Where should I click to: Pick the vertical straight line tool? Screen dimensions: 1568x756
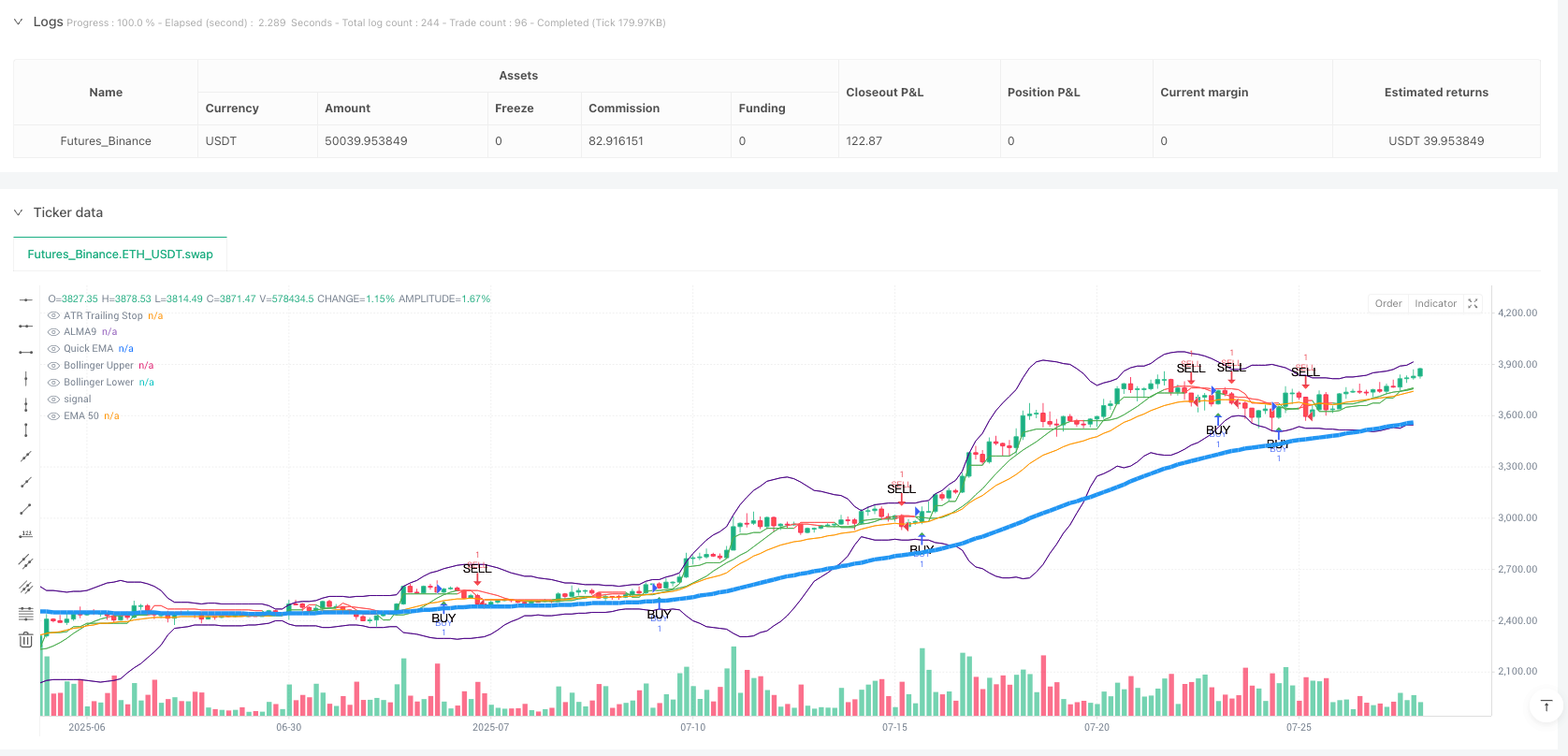[26, 378]
